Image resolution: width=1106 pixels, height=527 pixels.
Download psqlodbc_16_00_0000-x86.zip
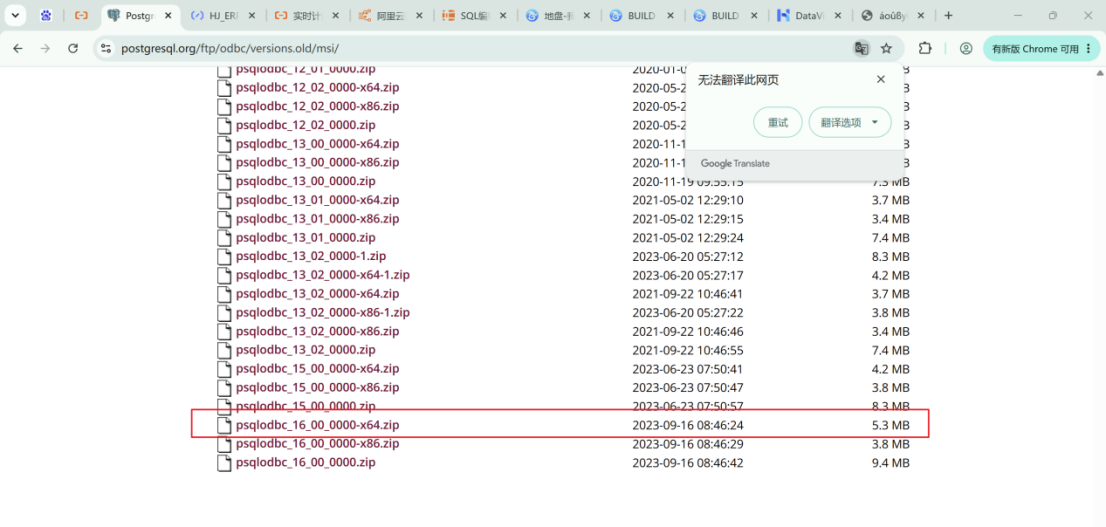tap(317, 444)
